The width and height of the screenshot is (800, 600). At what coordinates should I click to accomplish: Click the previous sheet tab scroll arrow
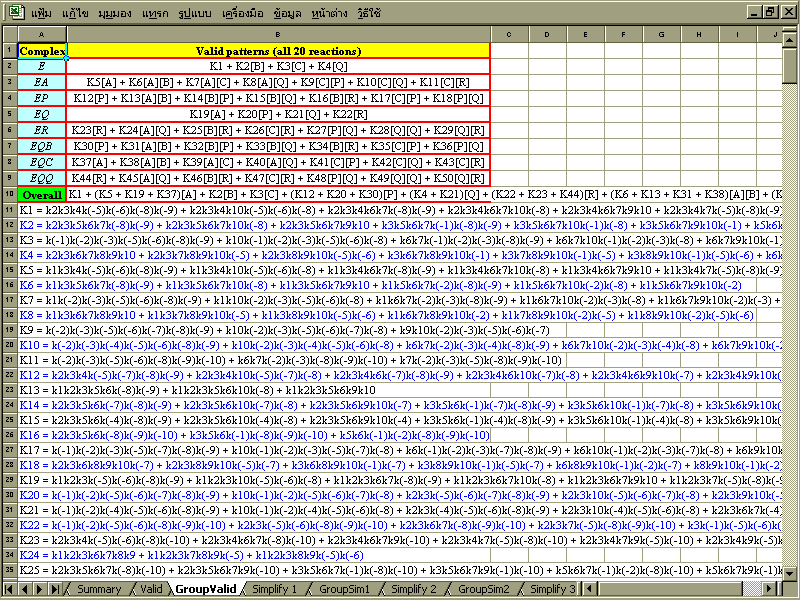(26, 589)
